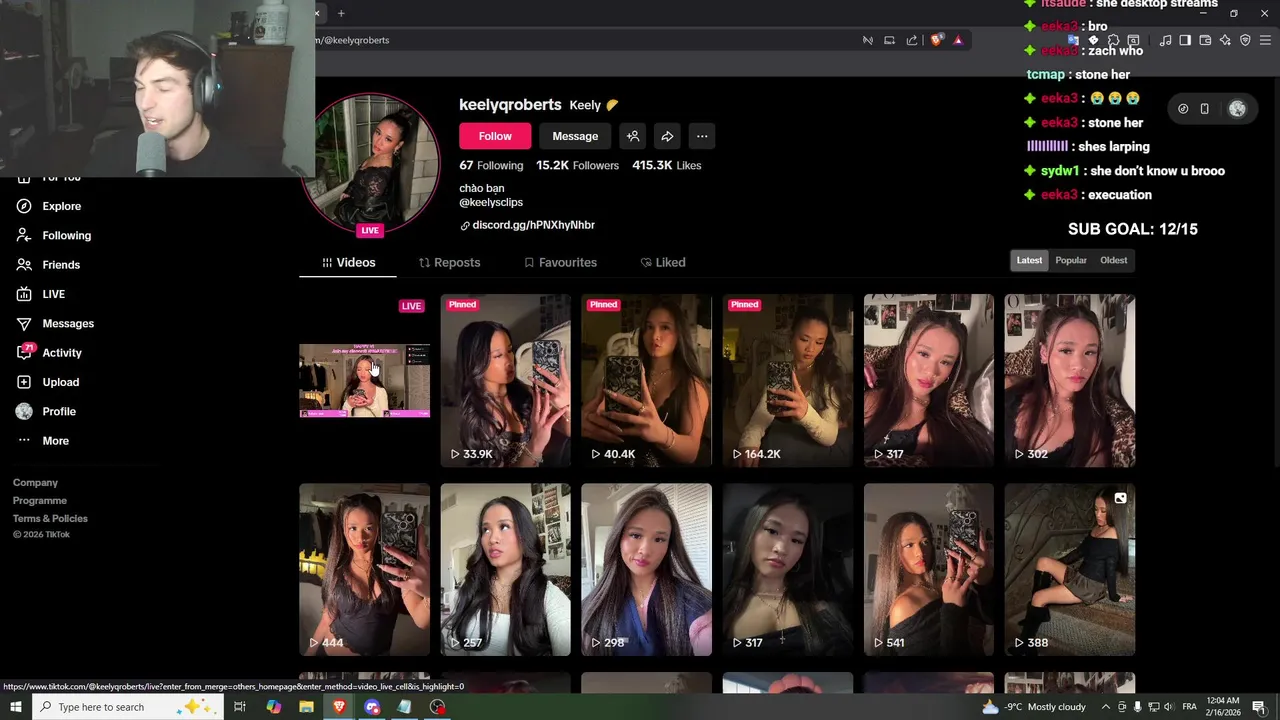
Task: Open the three-dot profile options menu
Action: pos(702,136)
